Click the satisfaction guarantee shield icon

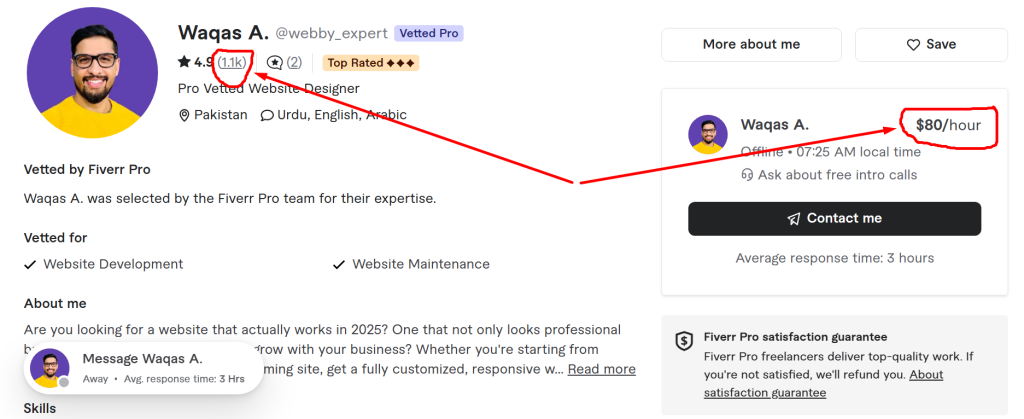click(684, 340)
